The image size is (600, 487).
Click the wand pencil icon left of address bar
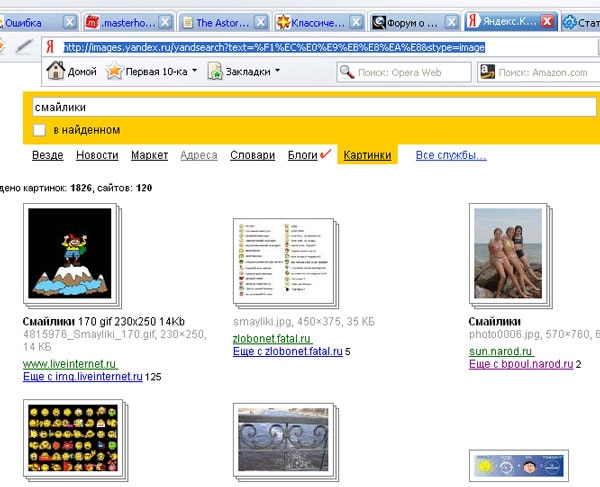coord(24,47)
